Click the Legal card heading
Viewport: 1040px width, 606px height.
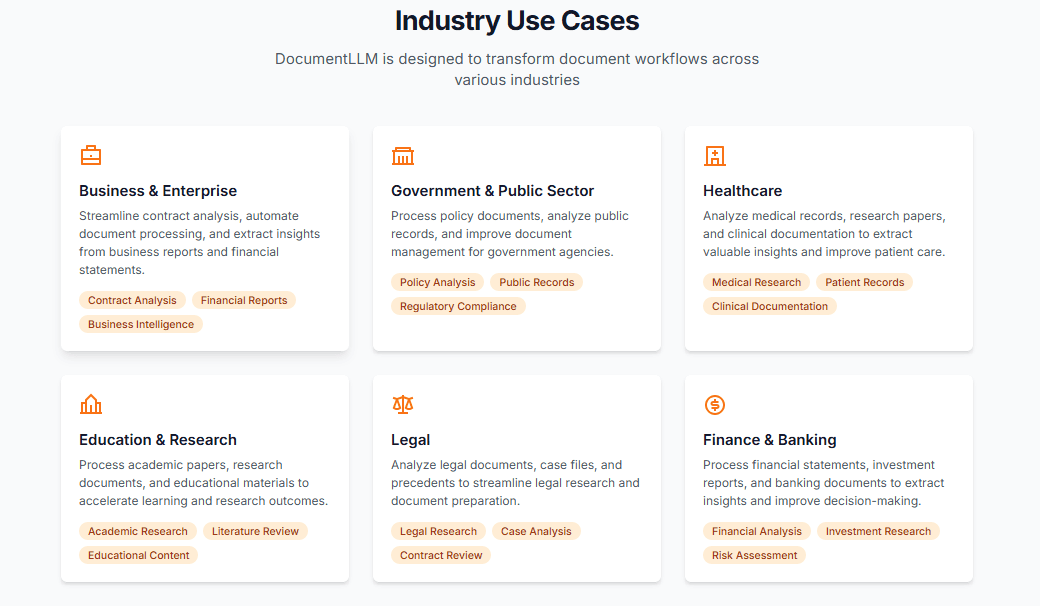411,440
